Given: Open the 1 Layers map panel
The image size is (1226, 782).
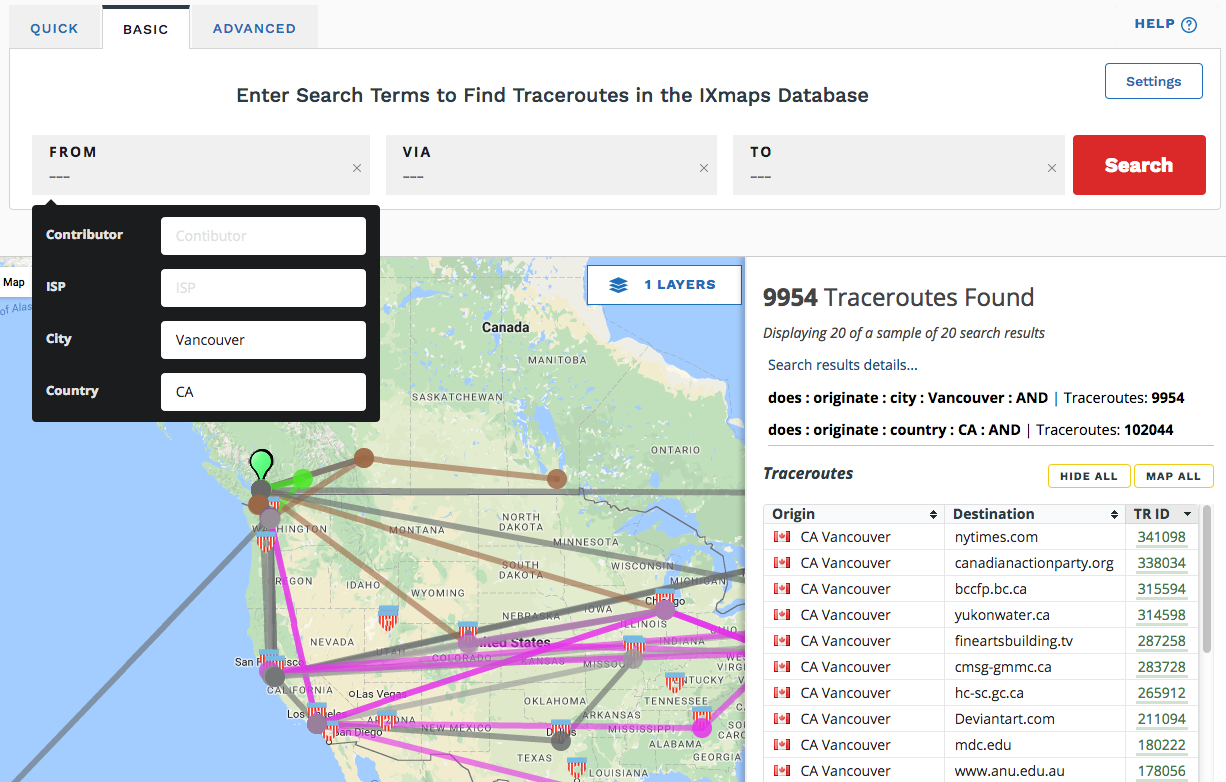Looking at the screenshot, I should click(664, 285).
